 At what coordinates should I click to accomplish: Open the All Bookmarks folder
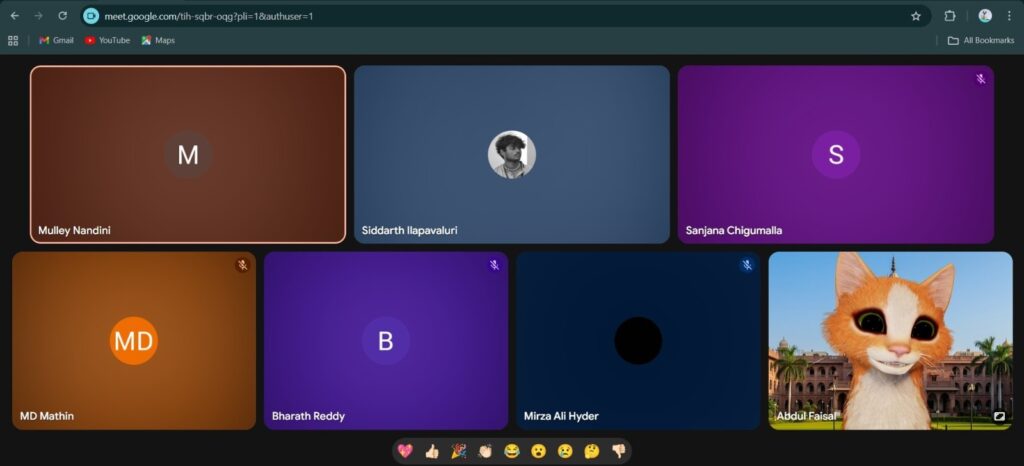coord(981,40)
